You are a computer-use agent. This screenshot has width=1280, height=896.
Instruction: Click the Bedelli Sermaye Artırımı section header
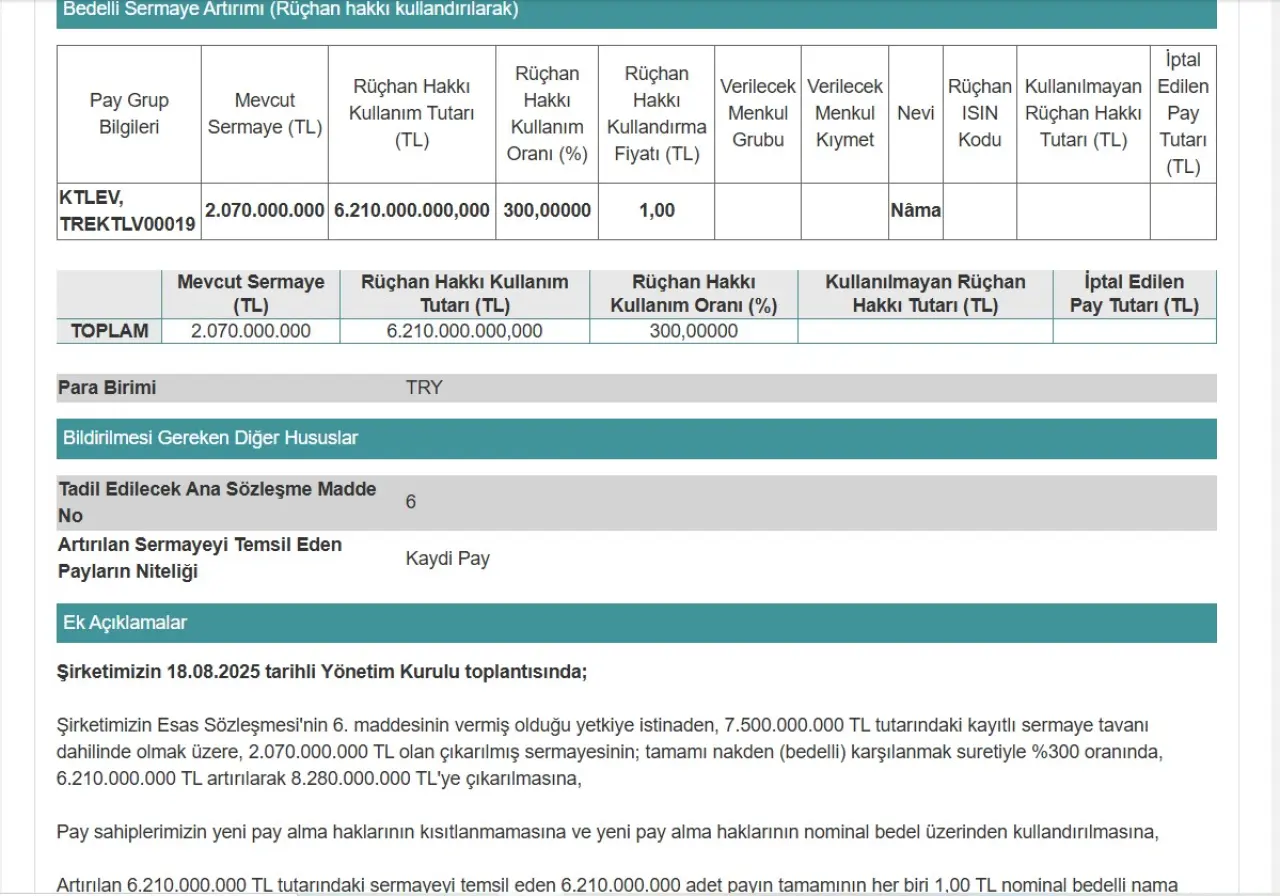[291, 10]
